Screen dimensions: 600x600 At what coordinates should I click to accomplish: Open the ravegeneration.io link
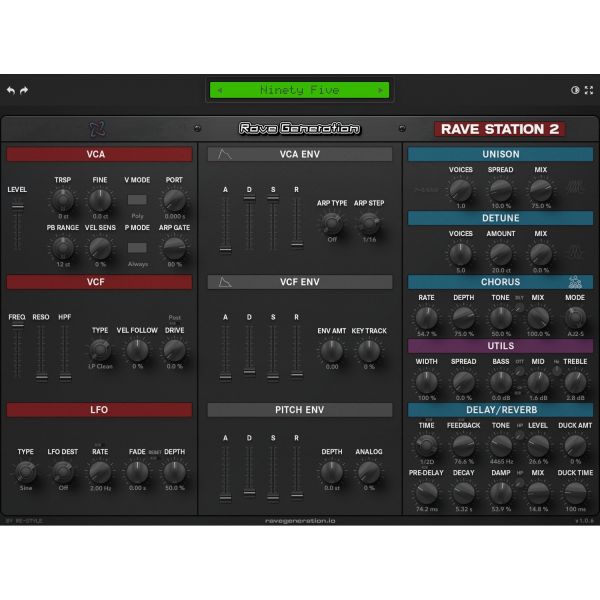click(x=300, y=521)
